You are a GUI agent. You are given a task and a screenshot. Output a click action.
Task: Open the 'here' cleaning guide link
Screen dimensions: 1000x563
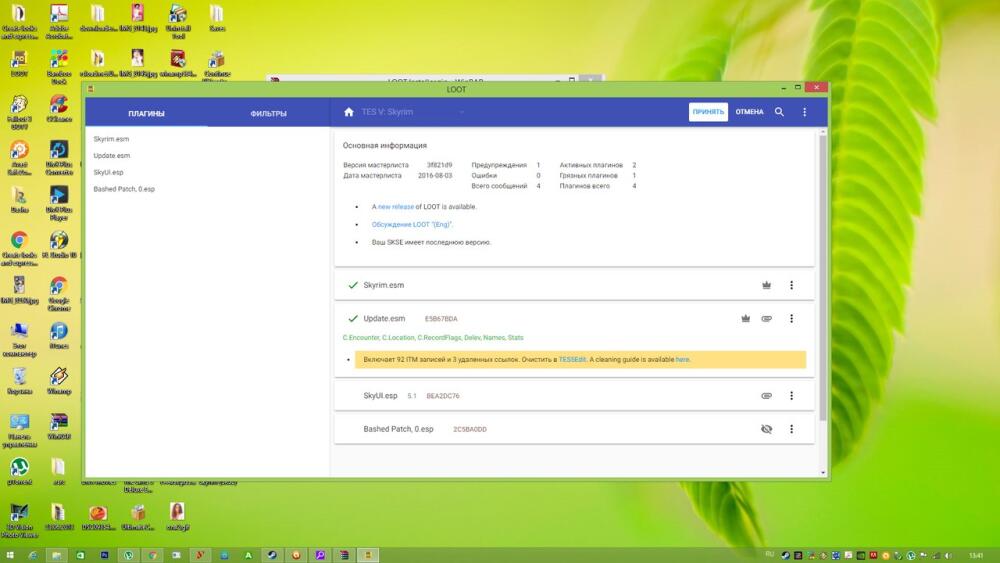coord(682,360)
